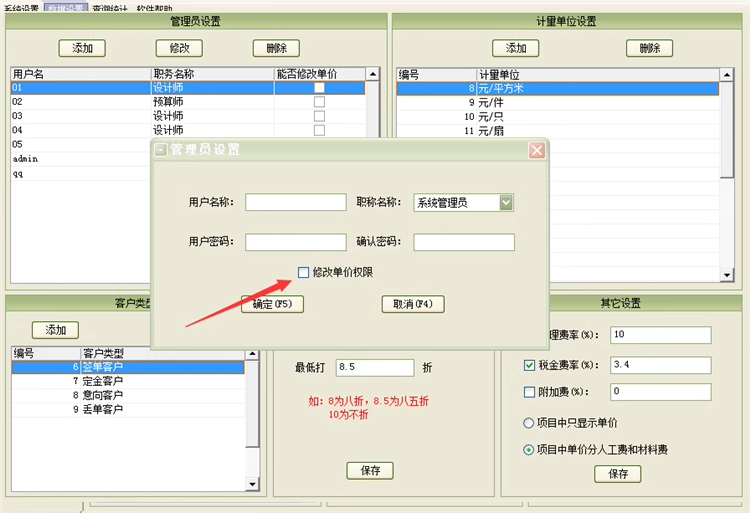Click 保存 below the discount hint text
This screenshot has height=513, width=750.
point(370,471)
